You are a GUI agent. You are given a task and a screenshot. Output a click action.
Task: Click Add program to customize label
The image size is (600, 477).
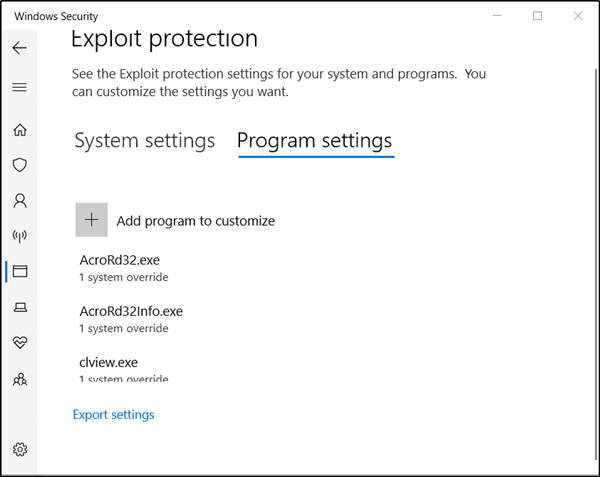coord(195,221)
